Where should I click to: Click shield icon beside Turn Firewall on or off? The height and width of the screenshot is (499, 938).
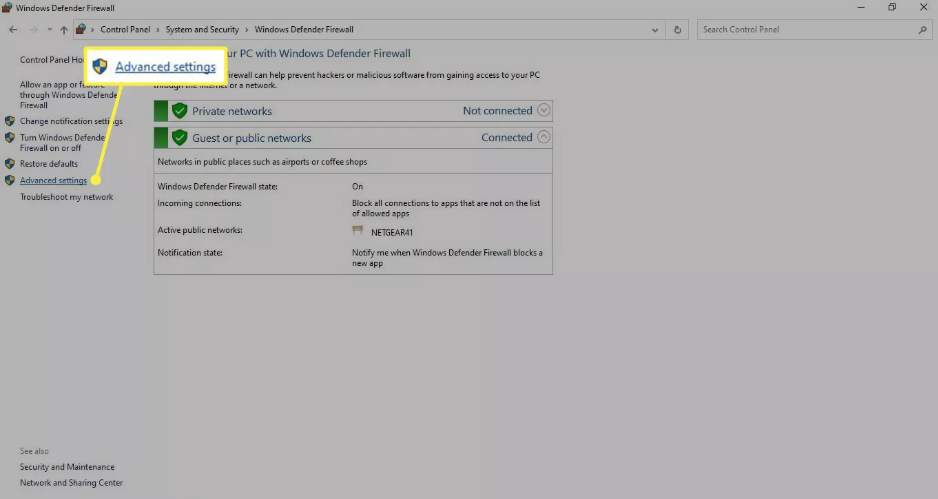[x=10, y=138]
